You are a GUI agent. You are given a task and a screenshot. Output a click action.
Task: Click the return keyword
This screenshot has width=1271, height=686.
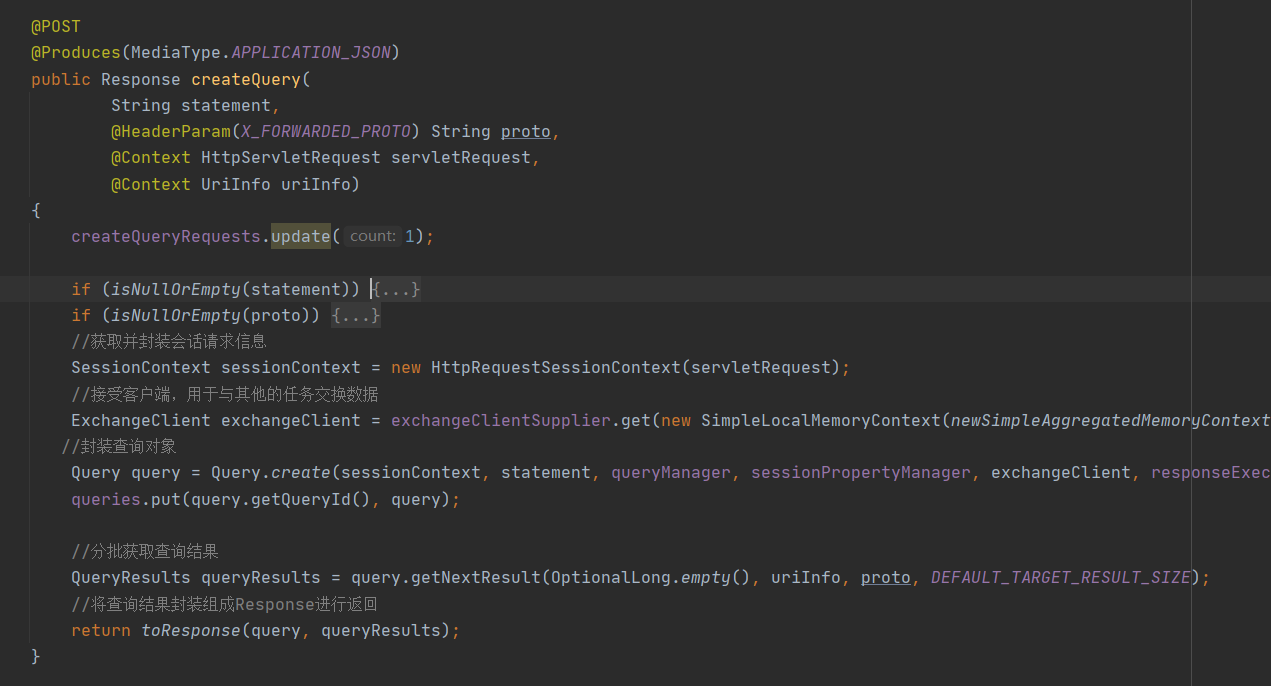point(101,631)
